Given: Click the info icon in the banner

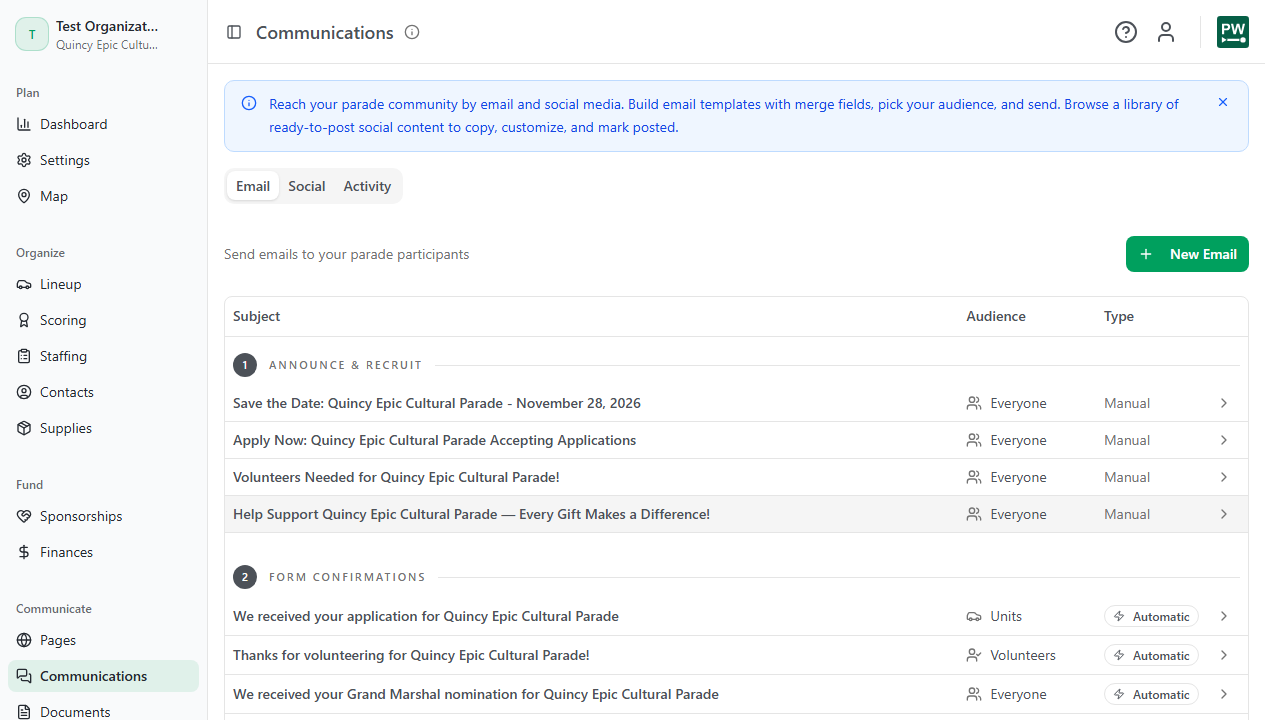Looking at the screenshot, I should [249, 104].
